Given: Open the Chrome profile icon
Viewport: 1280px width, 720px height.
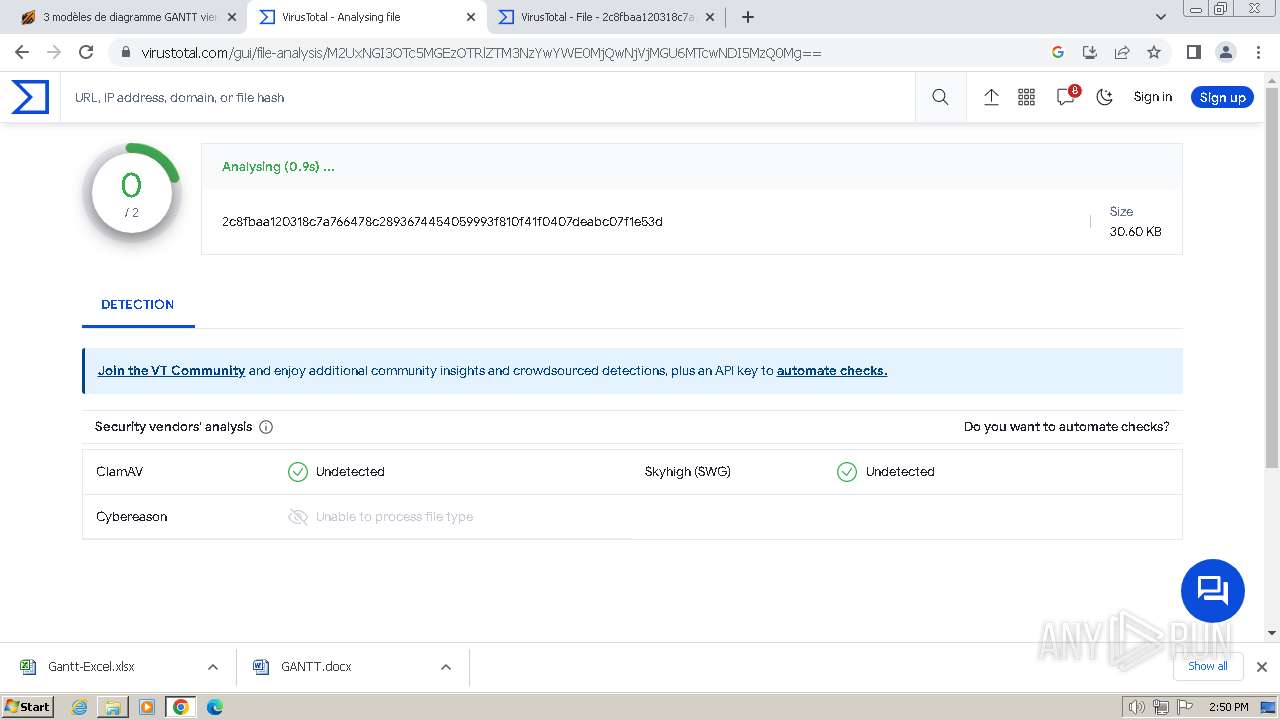Looking at the screenshot, I should 1226,53.
